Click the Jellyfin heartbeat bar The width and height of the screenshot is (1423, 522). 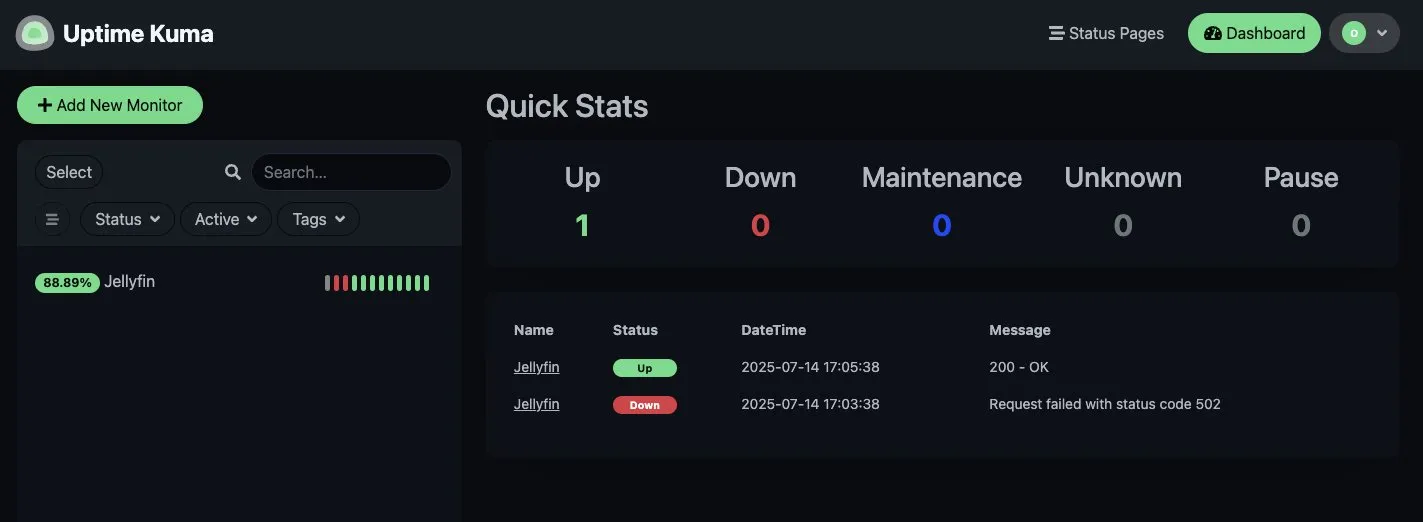pos(377,283)
